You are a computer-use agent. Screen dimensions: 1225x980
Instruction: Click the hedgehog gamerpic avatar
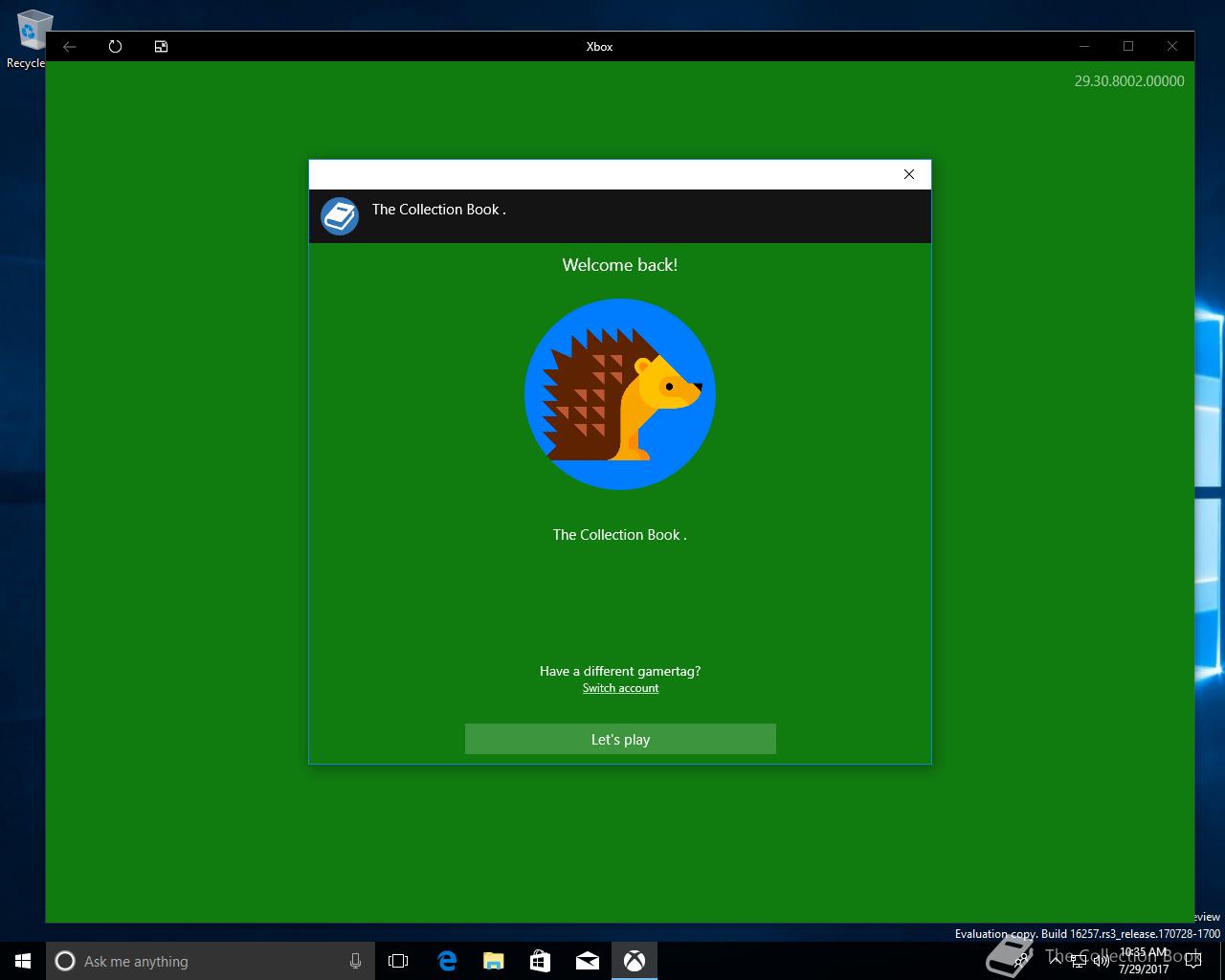pyautogui.click(x=620, y=394)
